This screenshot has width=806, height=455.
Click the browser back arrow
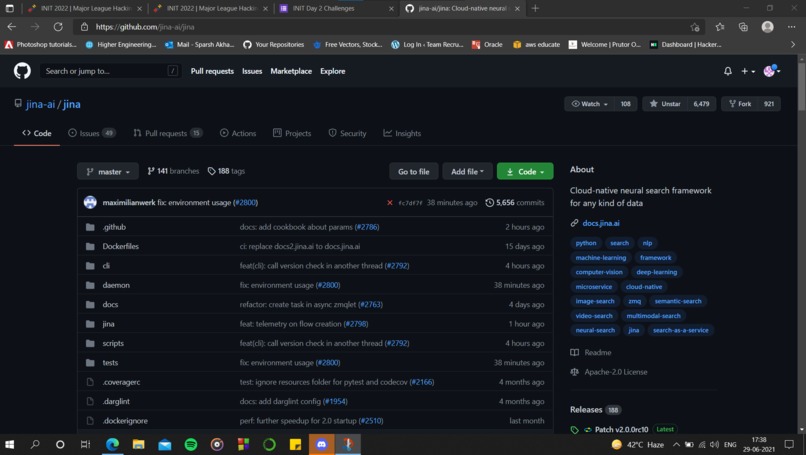click(12, 27)
